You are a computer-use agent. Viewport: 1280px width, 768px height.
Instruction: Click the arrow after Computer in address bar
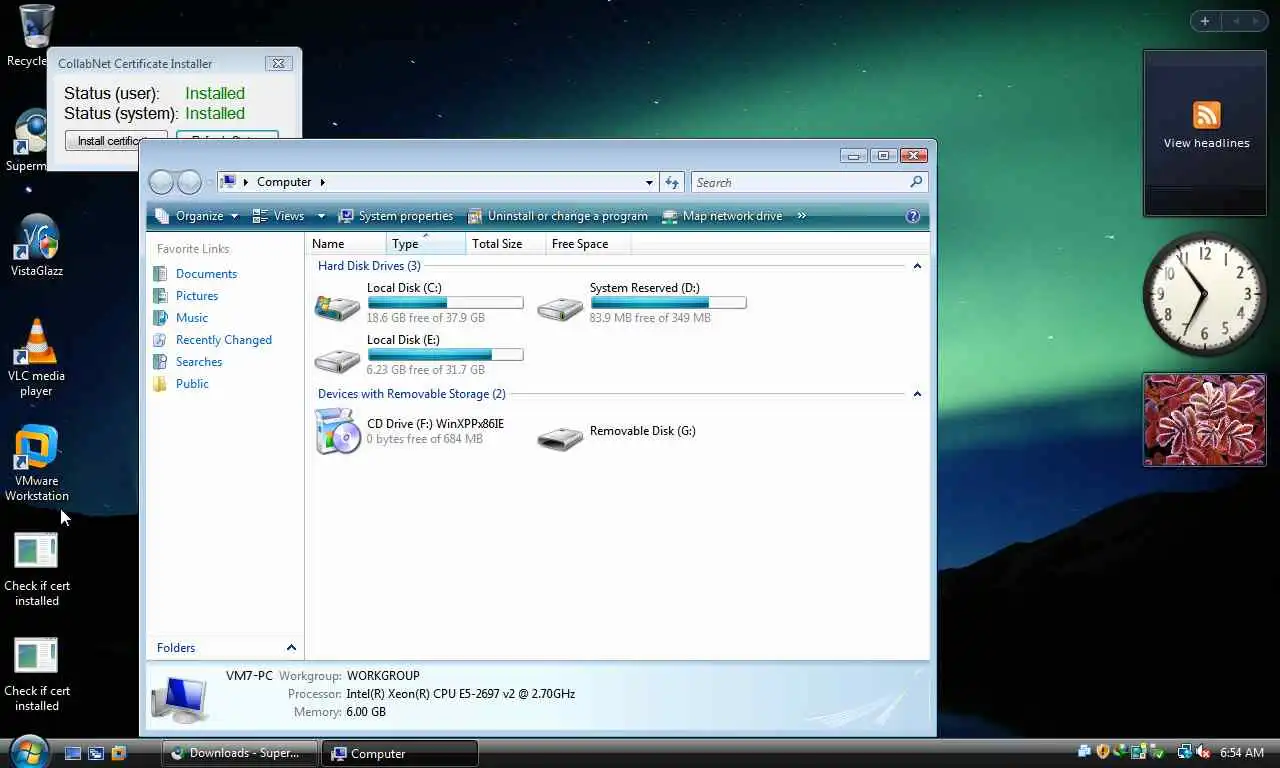click(x=322, y=182)
